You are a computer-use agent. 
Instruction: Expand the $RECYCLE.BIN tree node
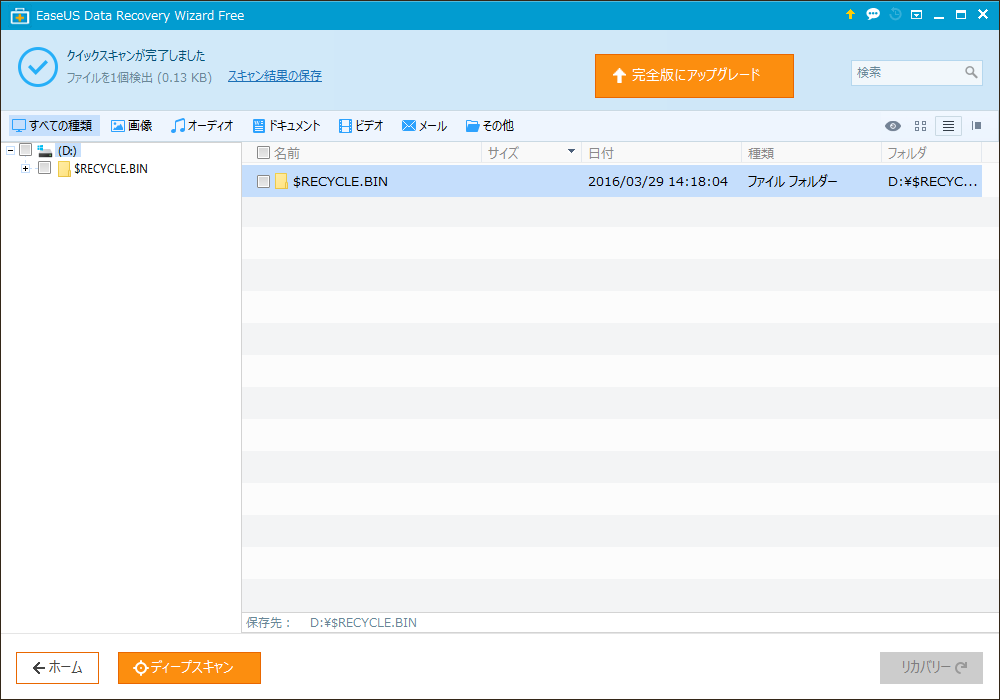26,168
